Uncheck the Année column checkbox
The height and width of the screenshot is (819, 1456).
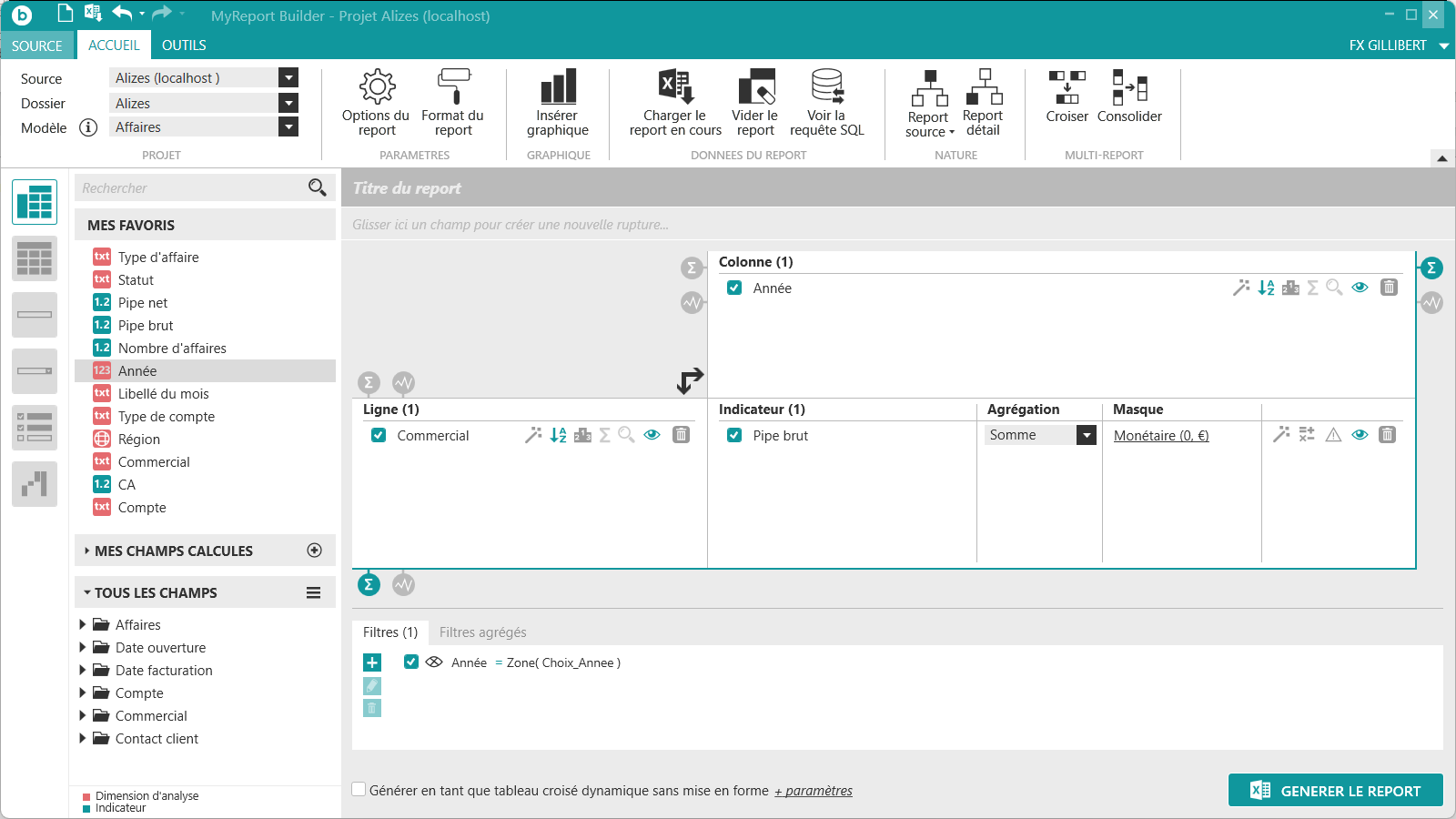click(734, 288)
